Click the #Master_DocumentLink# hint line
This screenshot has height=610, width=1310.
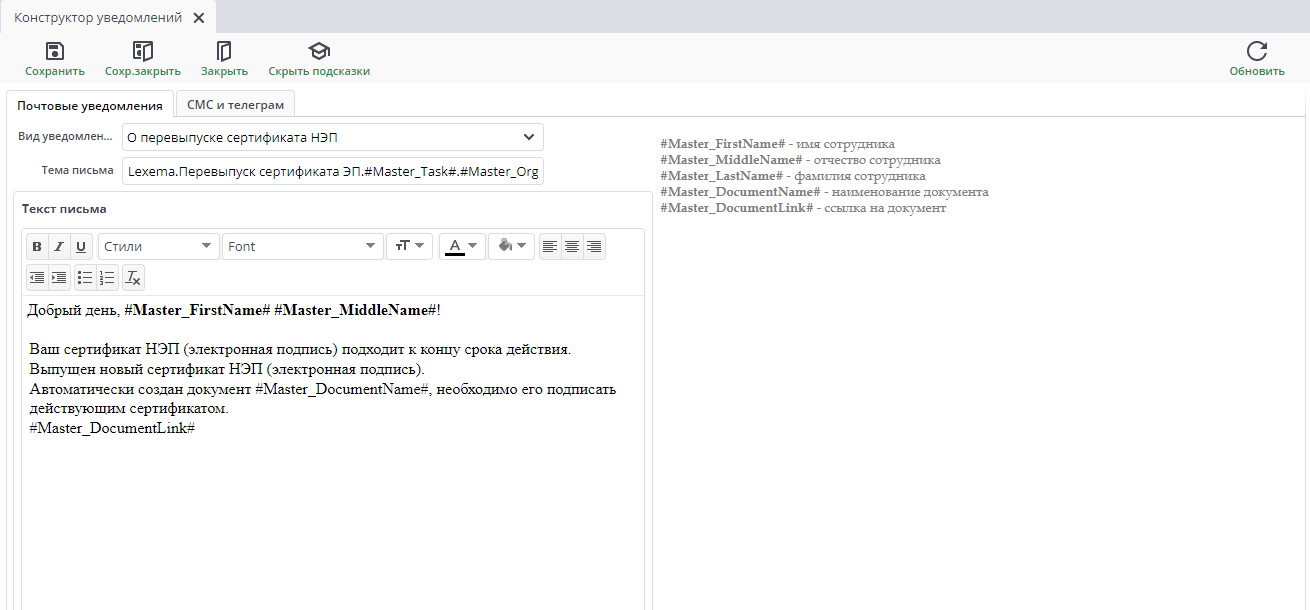(803, 208)
